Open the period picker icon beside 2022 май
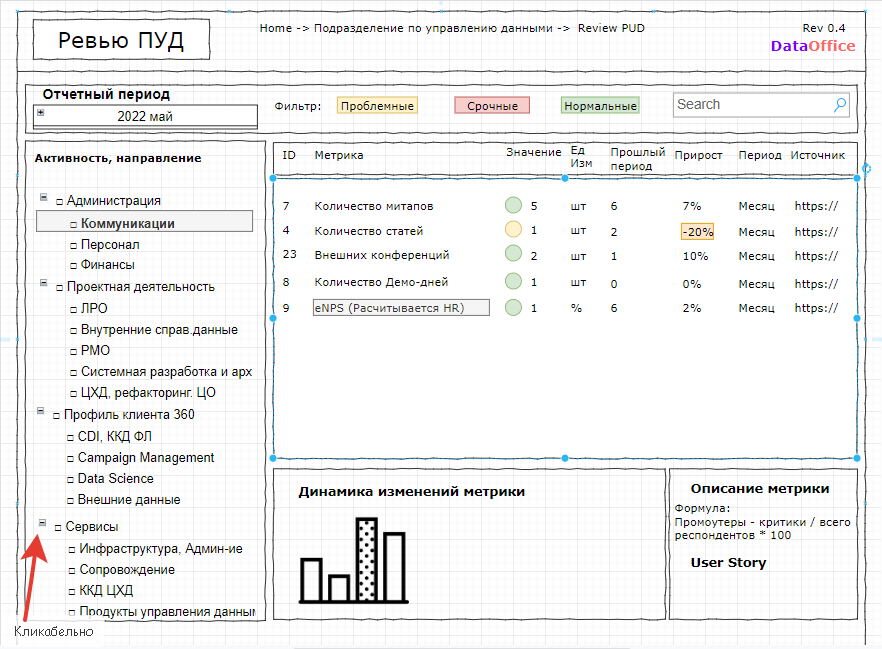This screenshot has height=649, width=882. [x=40, y=112]
